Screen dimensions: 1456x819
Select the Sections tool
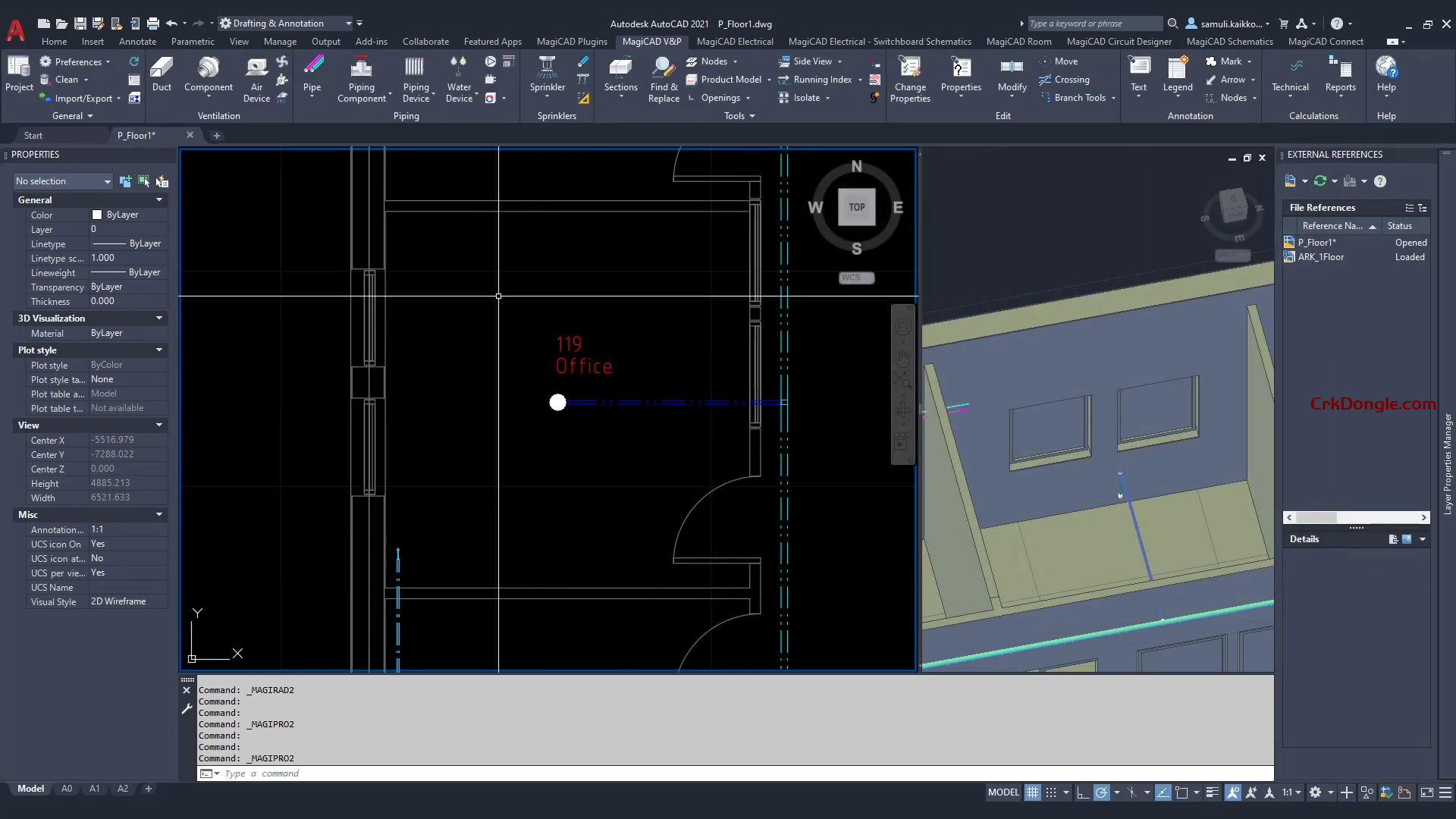coord(620,76)
